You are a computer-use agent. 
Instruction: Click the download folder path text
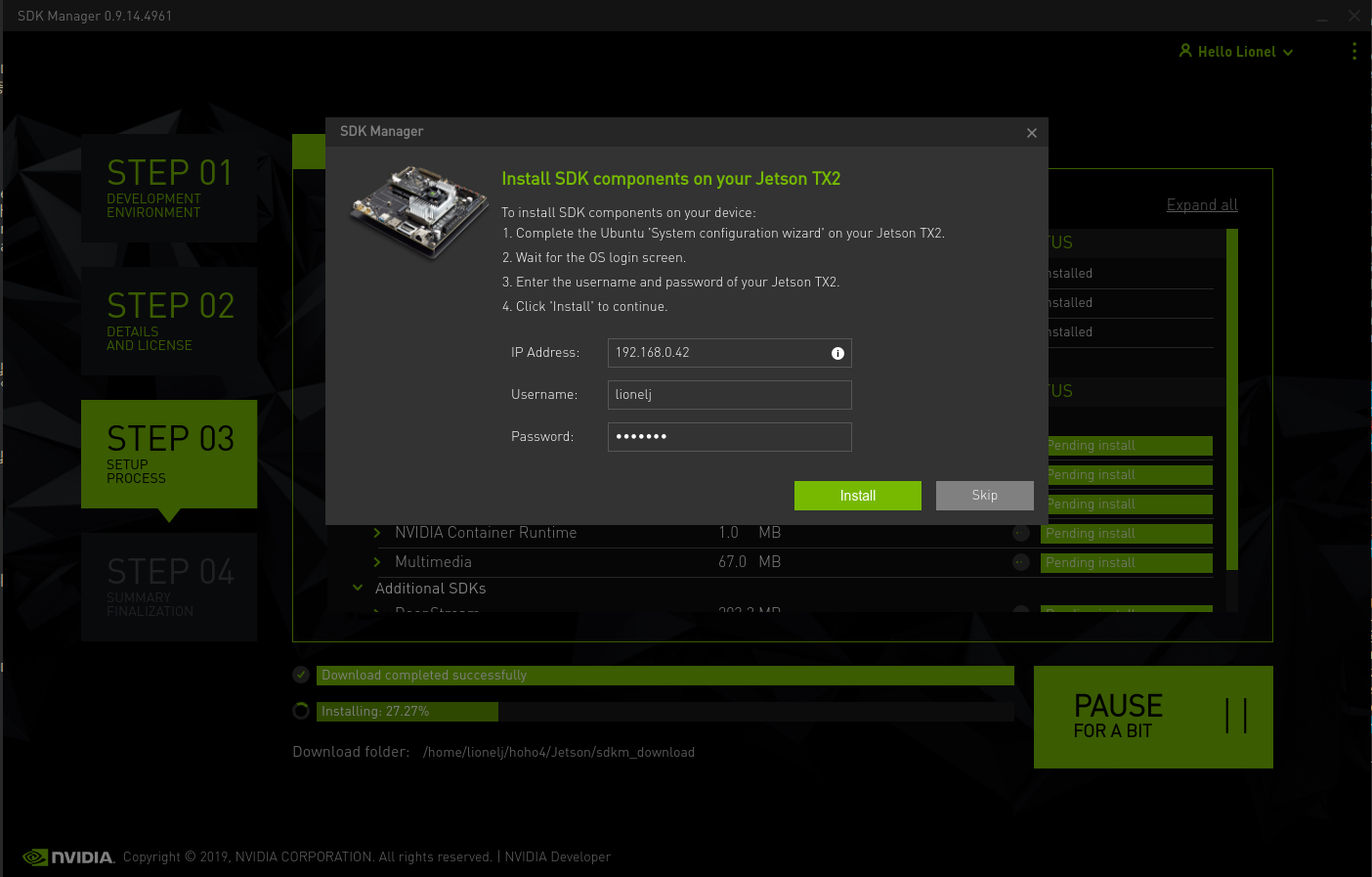tap(559, 753)
